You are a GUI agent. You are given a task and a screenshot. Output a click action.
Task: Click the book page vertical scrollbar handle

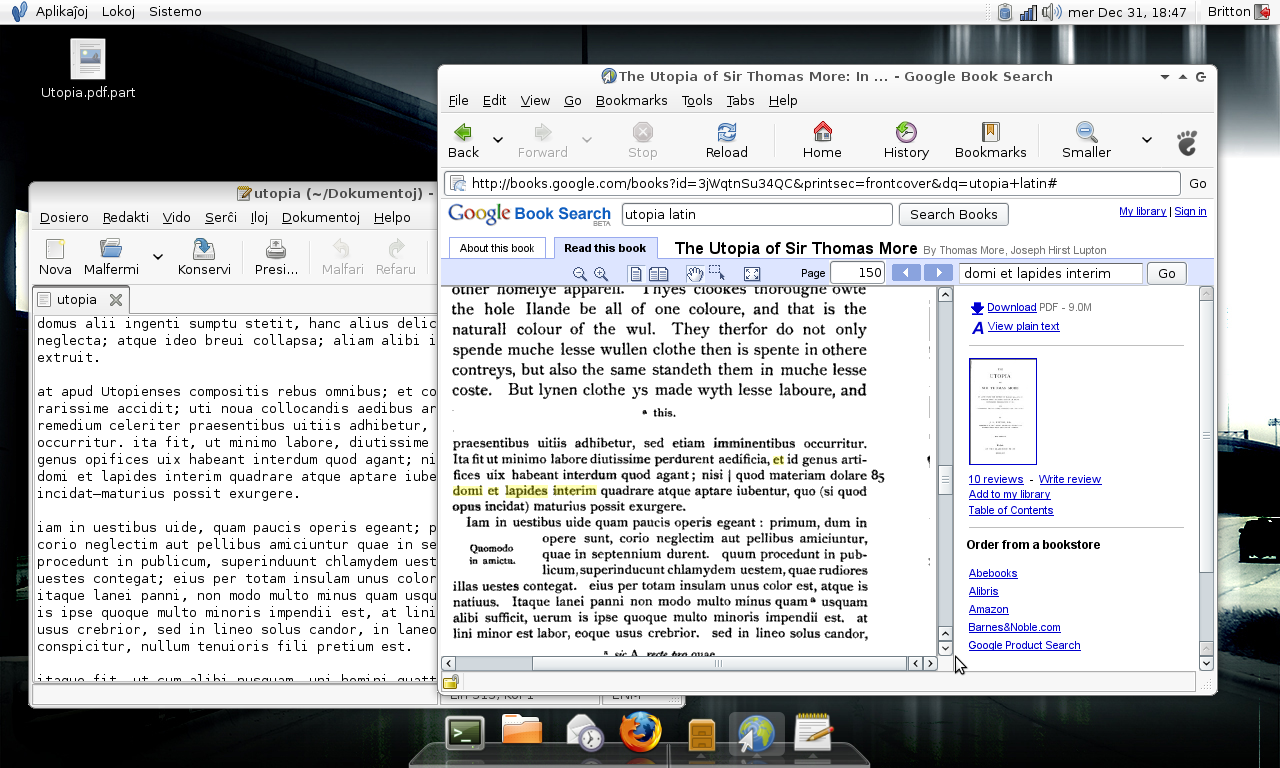point(944,481)
